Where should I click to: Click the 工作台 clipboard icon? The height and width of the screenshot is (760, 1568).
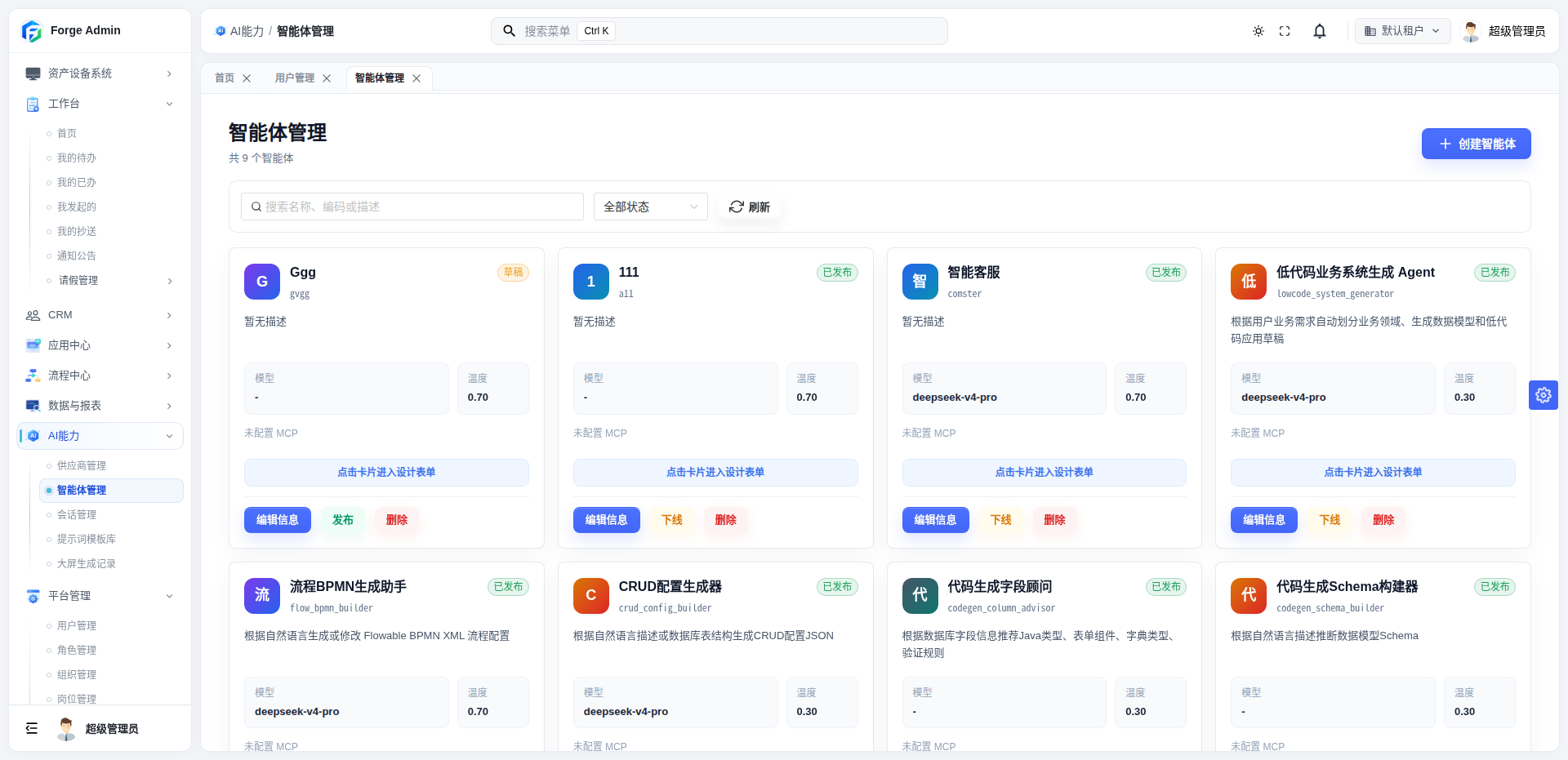pyautogui.click(x=33, y=104)
